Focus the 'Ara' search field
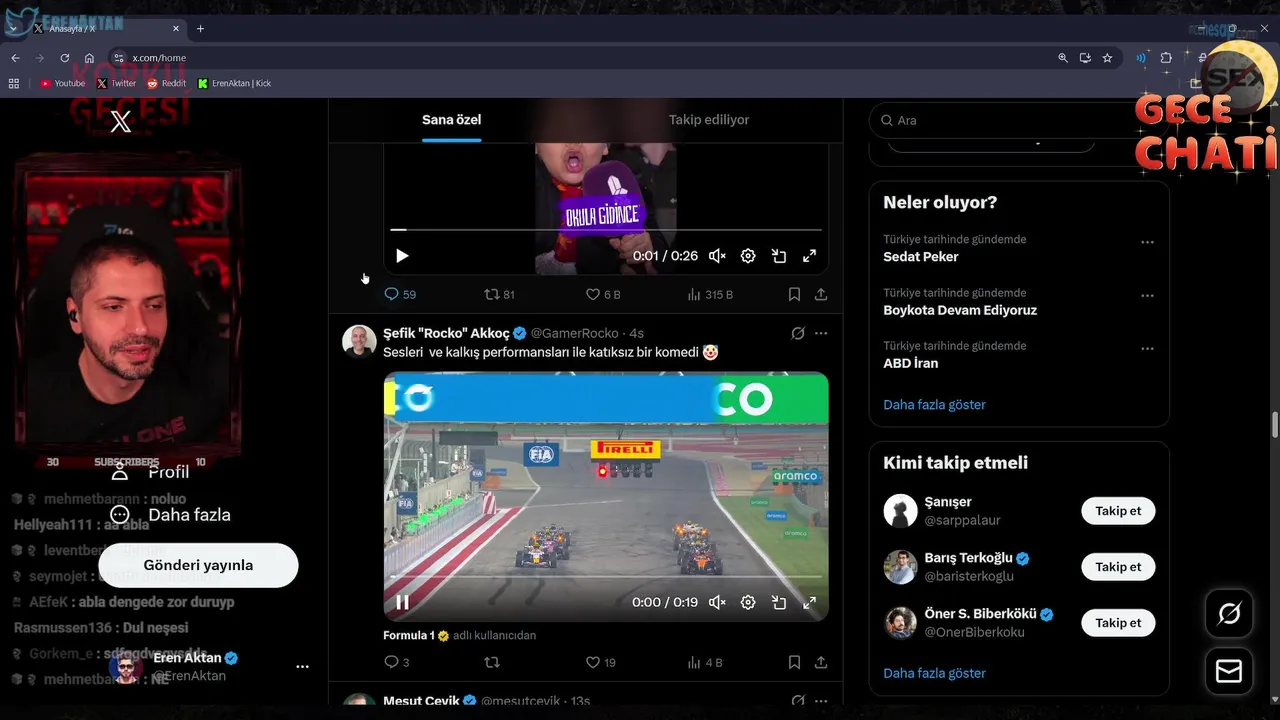The height and width of the screenshot is (720, 1280). click(1019, 120)
